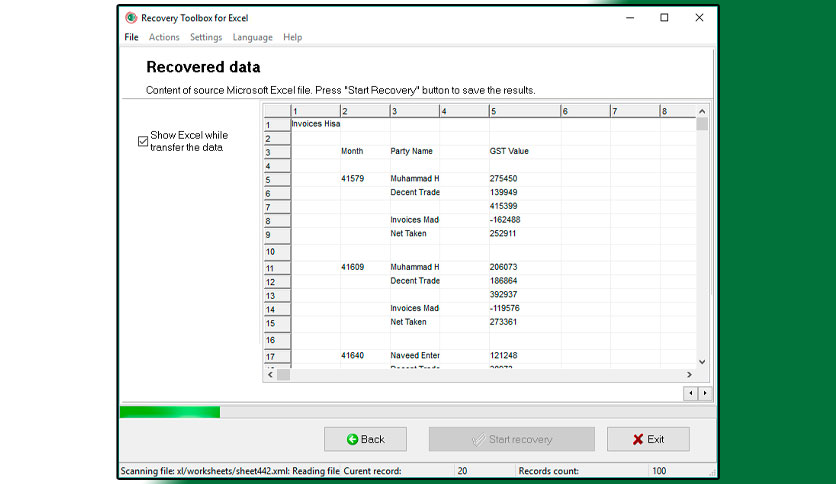Select column header 6
Screen dimensions: 836x484
pos(585,111)
